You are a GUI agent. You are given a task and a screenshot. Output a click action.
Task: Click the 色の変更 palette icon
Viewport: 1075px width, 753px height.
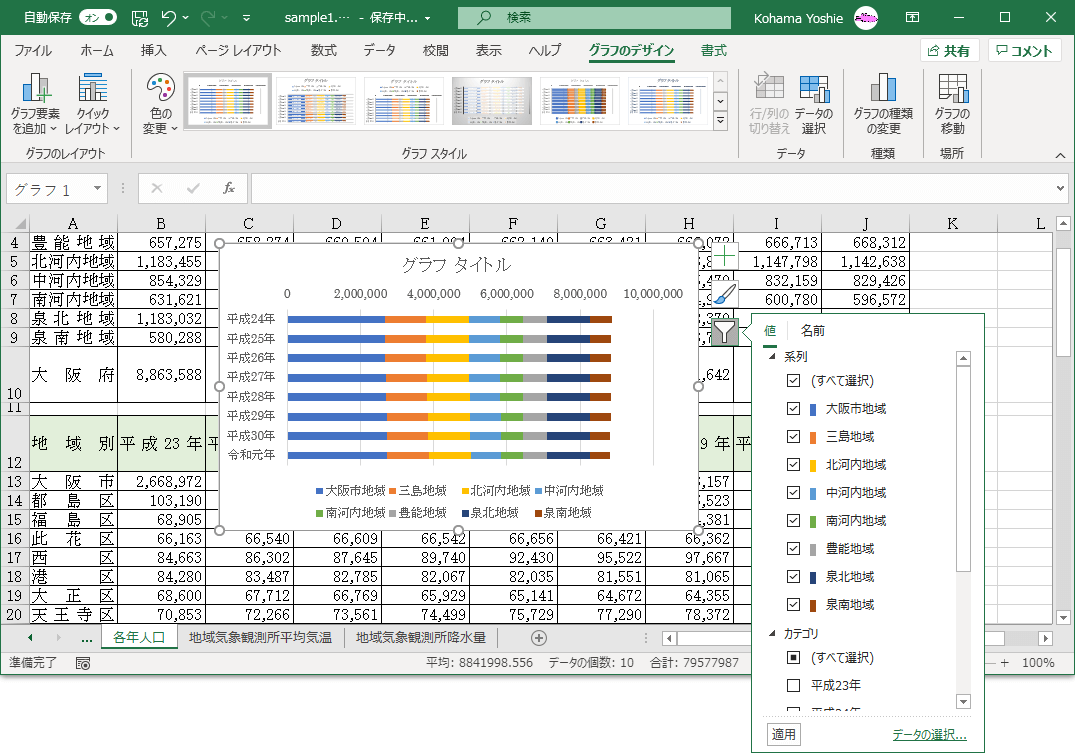tap(160, 90)
